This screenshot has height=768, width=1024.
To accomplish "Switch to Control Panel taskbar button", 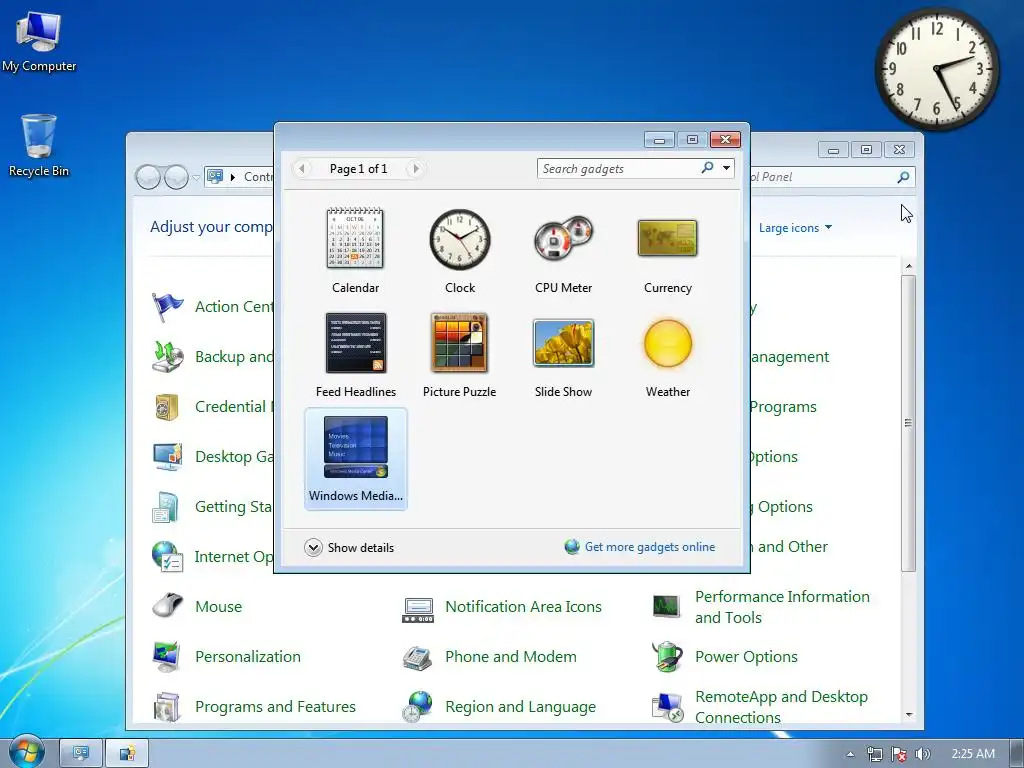I will 81,753.
